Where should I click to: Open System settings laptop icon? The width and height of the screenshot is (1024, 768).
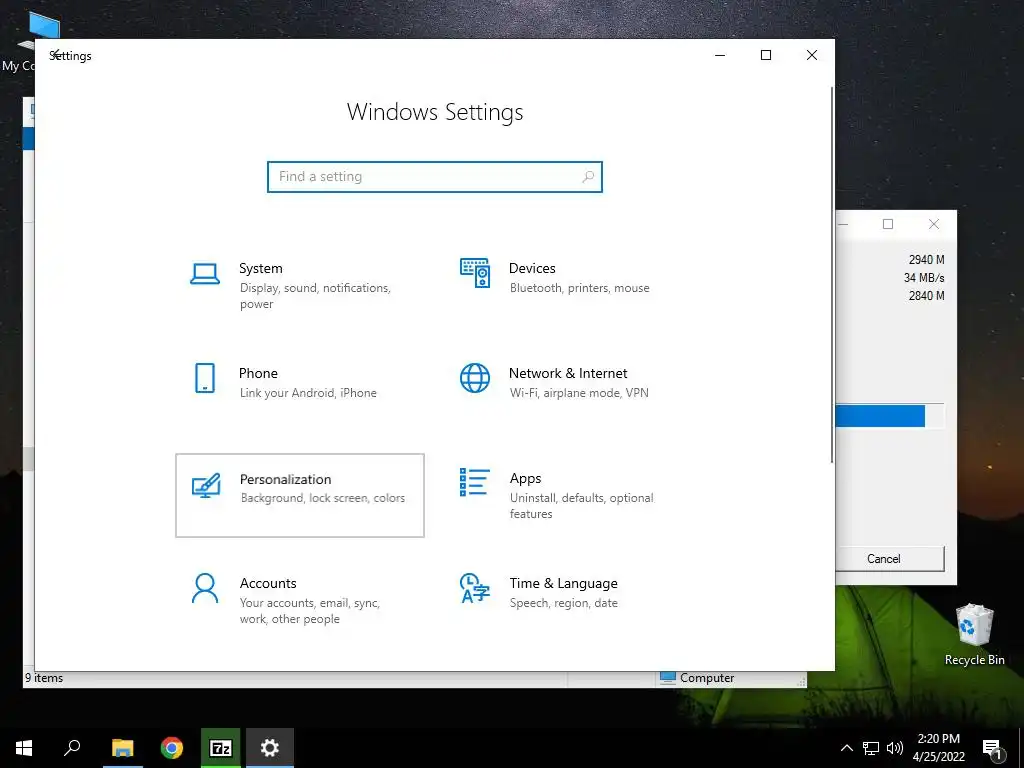coord(204,274)
